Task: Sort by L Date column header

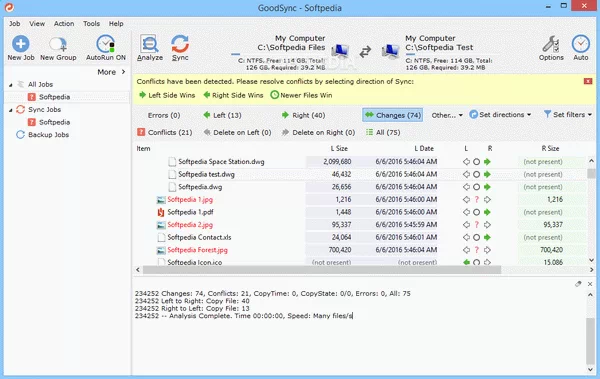Action: (424, 149)
